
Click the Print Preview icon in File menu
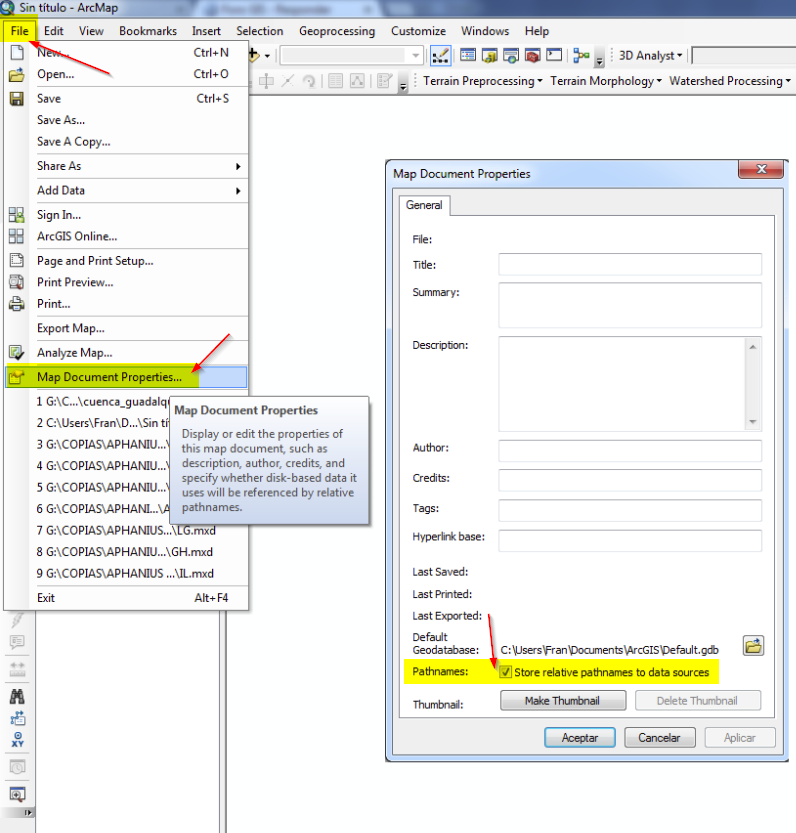click(x=16, y=282)
